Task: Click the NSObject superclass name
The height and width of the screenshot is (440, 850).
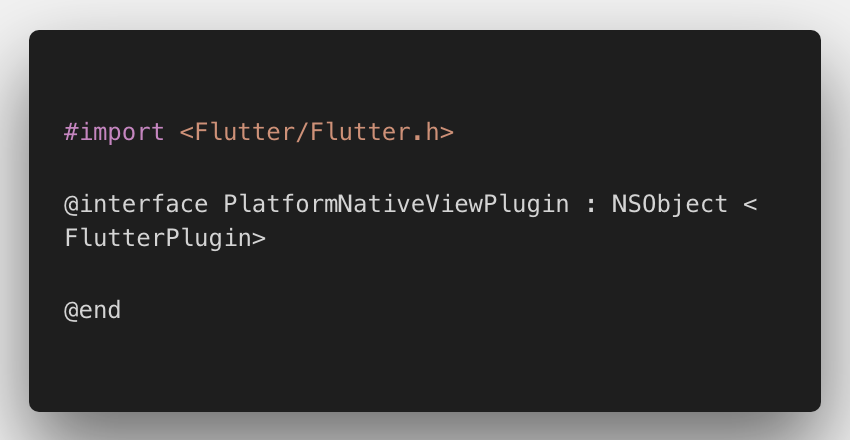Action: (670, 204)
